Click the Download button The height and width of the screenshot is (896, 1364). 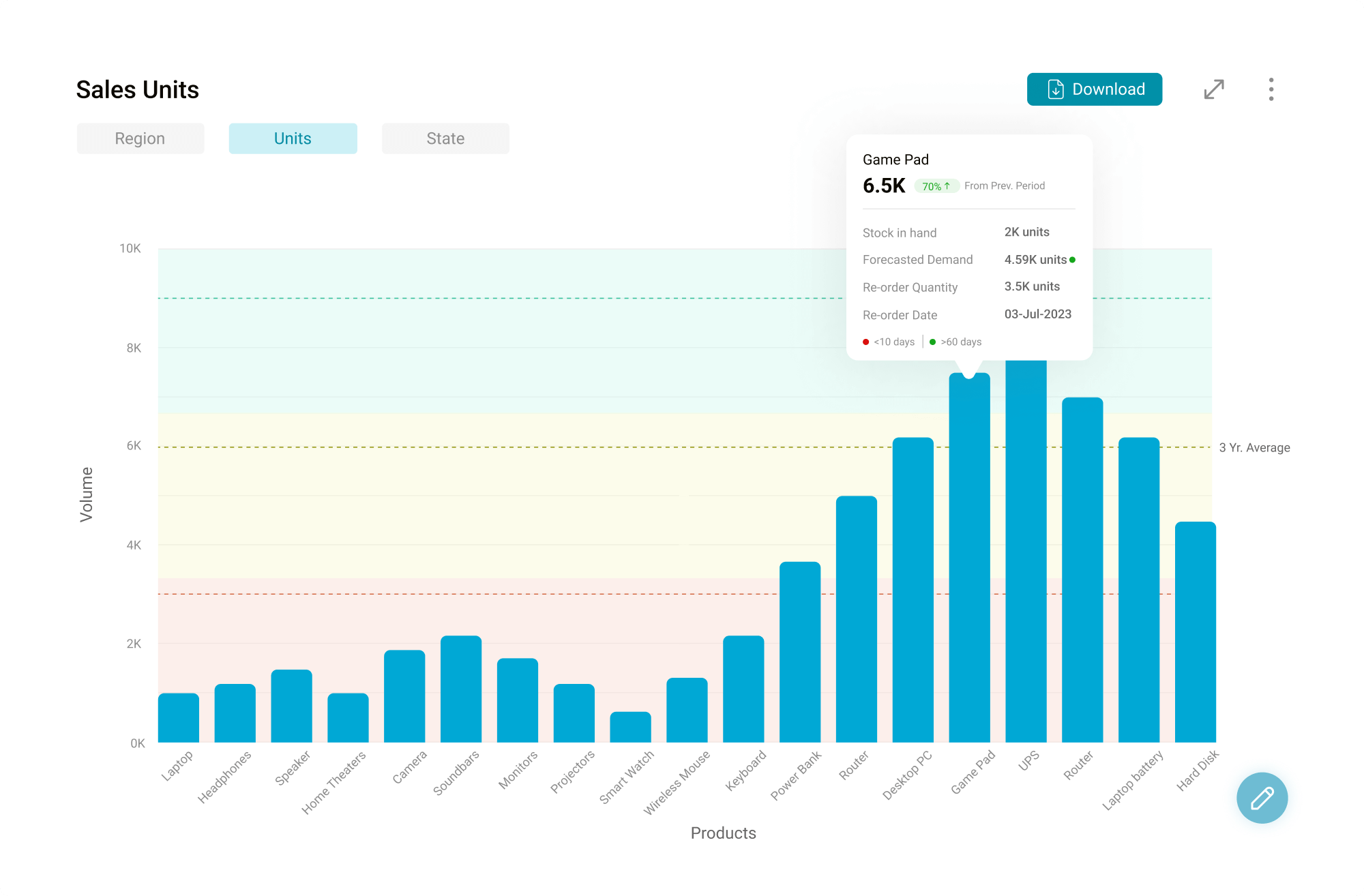pos(1094,89)
